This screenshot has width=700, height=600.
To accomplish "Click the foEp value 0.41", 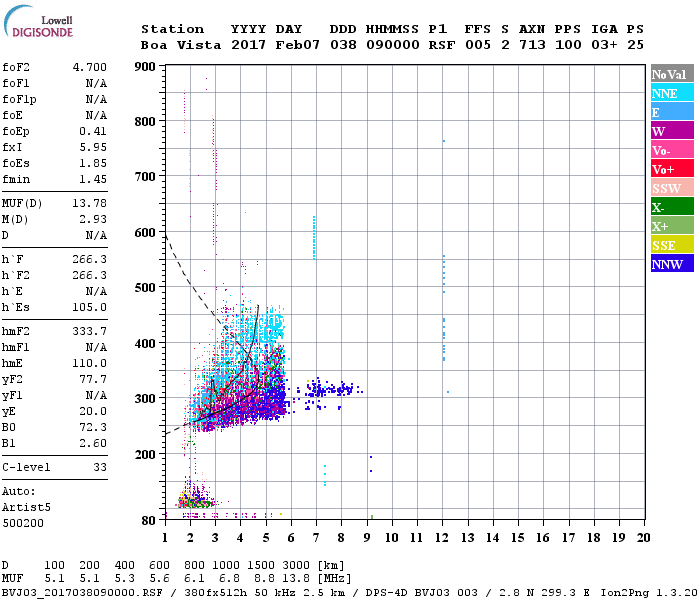I will pos(93,131).
